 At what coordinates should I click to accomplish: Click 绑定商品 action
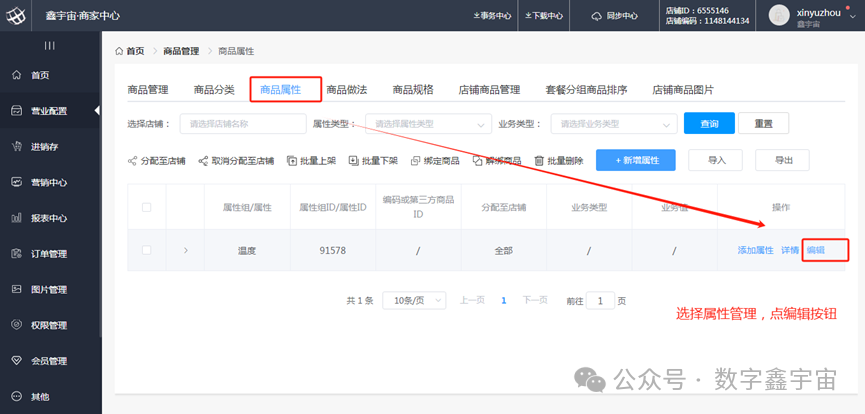pyautogui.click(x=435, y=161)
